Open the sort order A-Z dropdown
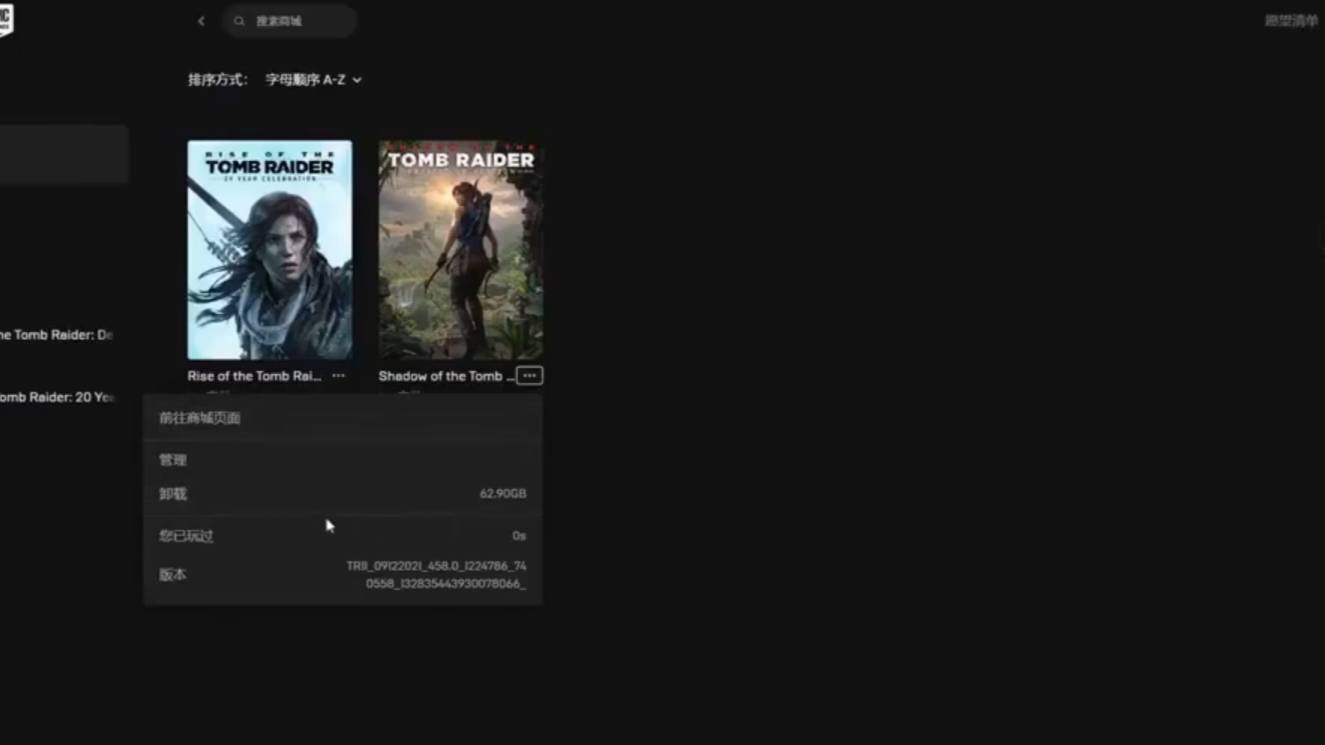Viewport: 1325px width, 745px height. click(313, 80)
